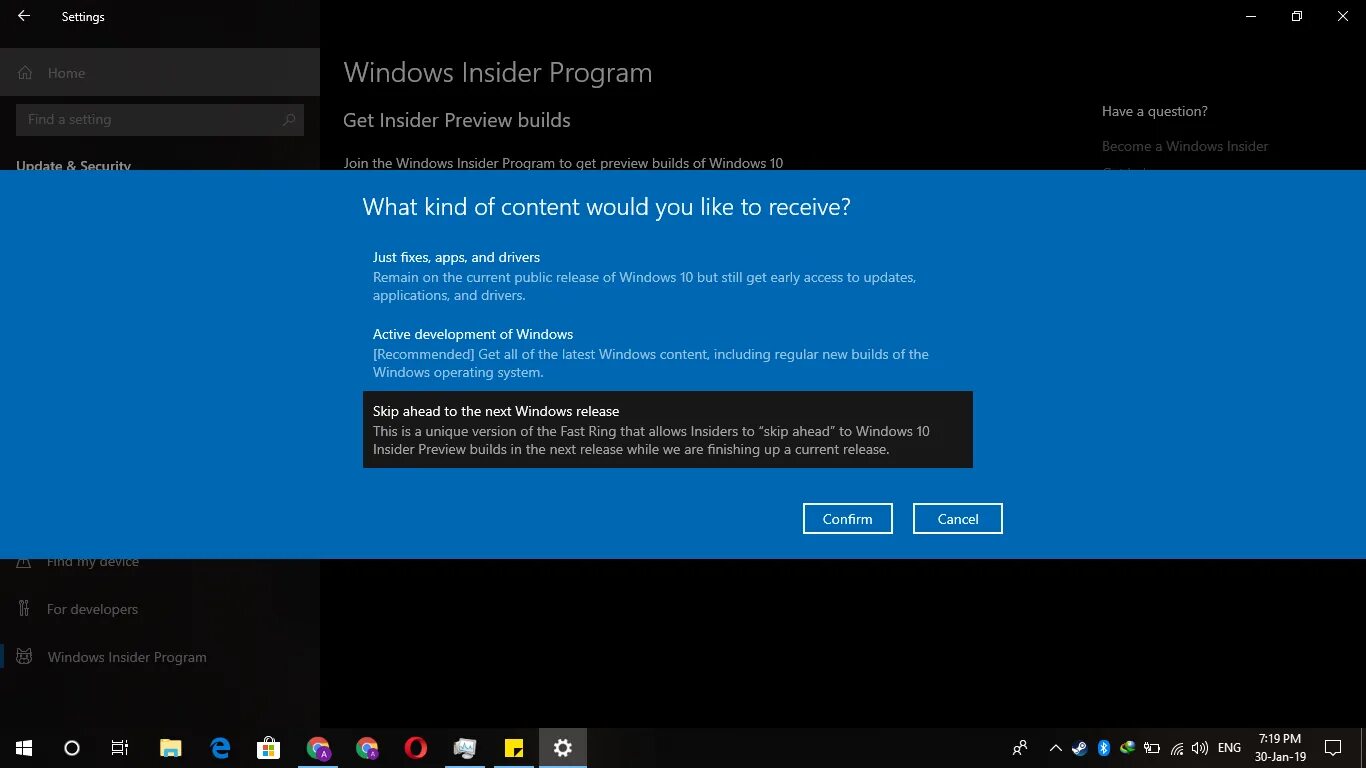Viewport: 1366px width, 768px height.
Task: Open the Wi-Fi network flyout
Action: coord(1177,748)
